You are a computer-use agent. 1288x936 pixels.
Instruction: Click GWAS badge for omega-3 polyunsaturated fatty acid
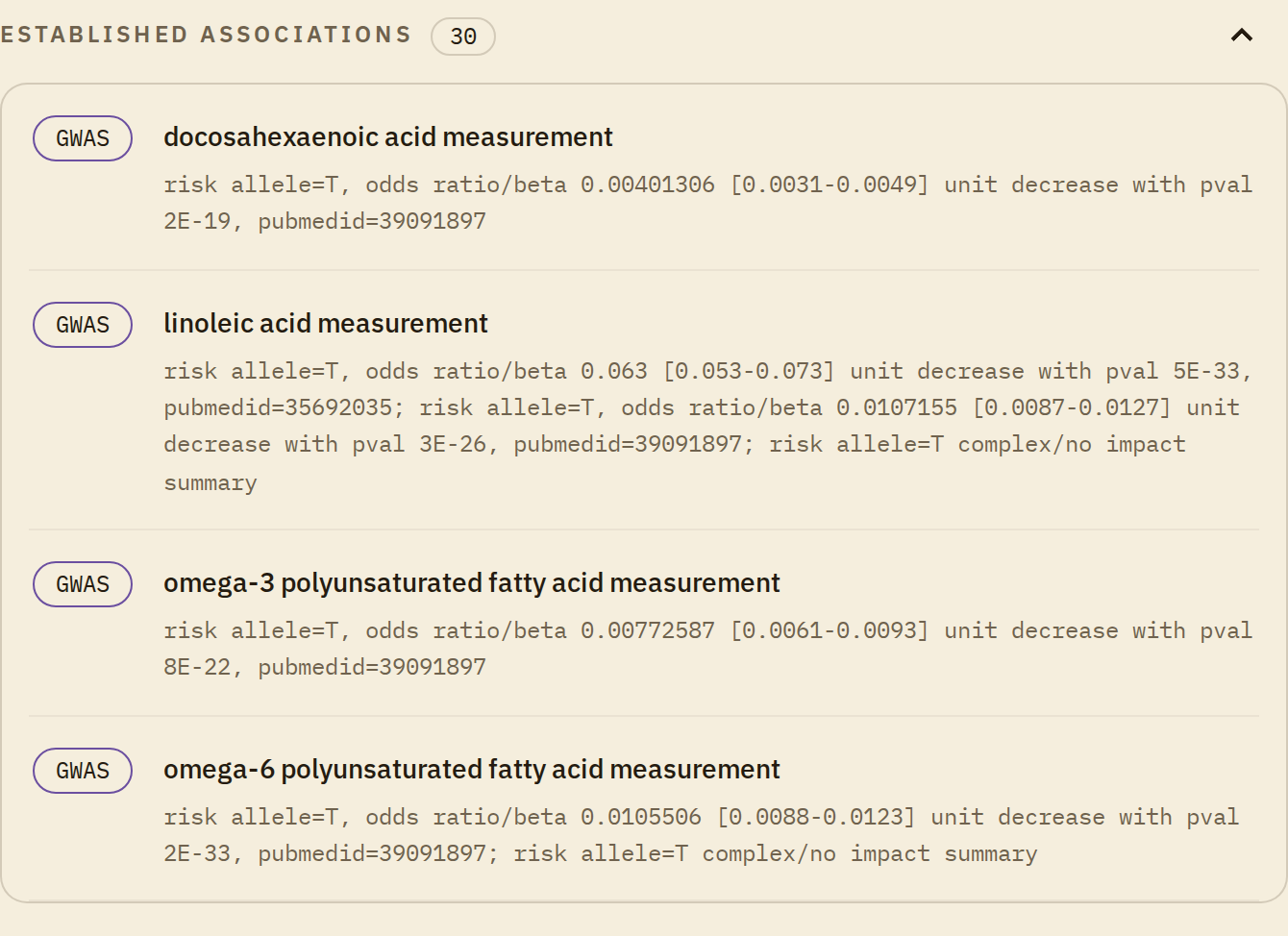[83, 584]
